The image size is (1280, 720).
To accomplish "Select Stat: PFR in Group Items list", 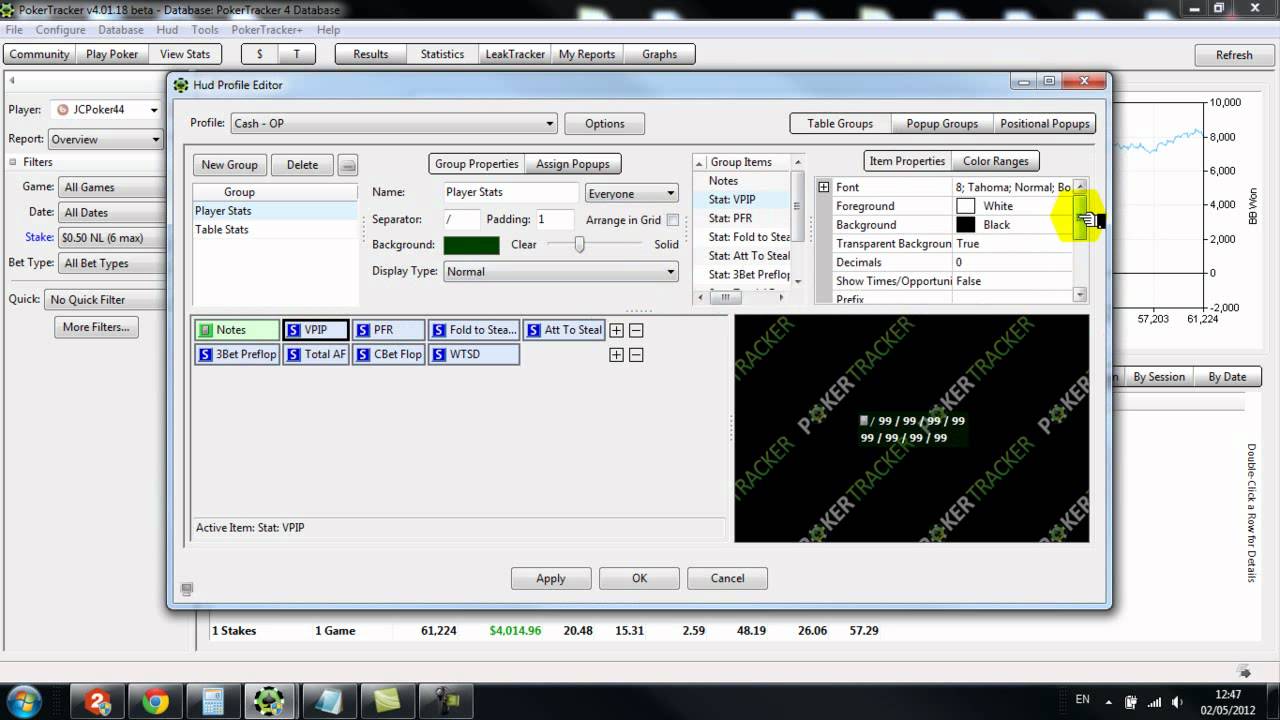I will coord(741,218).
